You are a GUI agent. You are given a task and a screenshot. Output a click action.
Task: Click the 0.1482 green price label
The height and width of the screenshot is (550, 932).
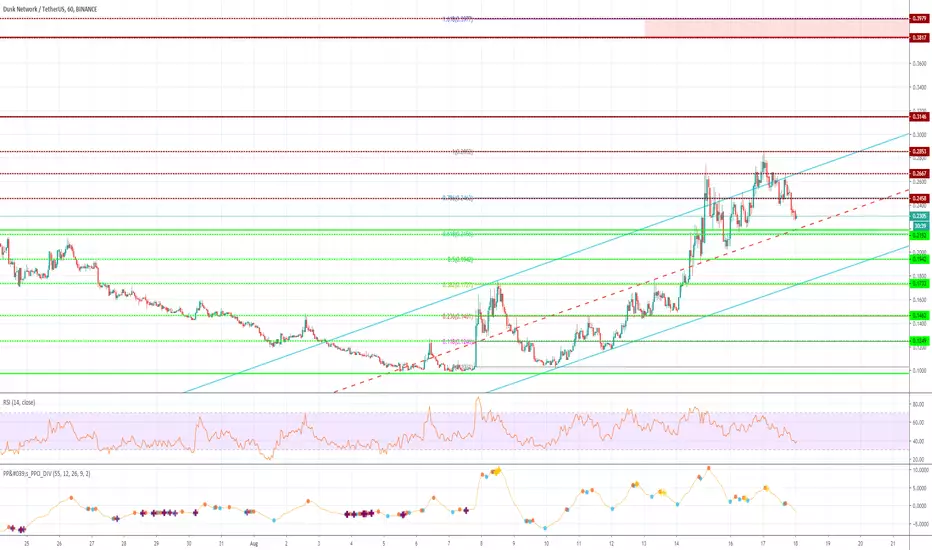tap(920, 316)
